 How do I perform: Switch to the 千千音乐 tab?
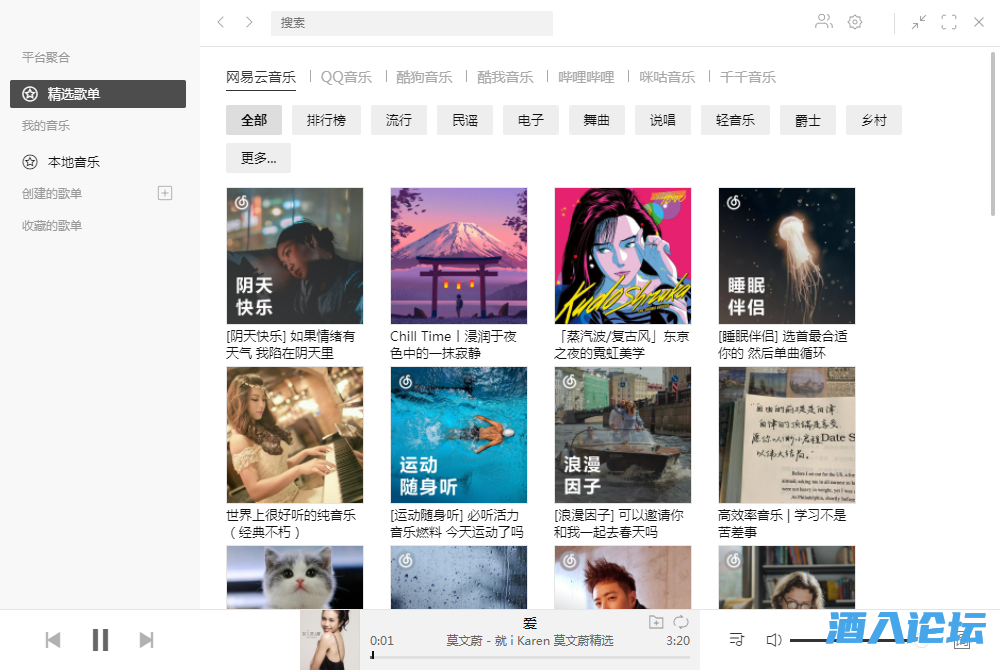748,77
